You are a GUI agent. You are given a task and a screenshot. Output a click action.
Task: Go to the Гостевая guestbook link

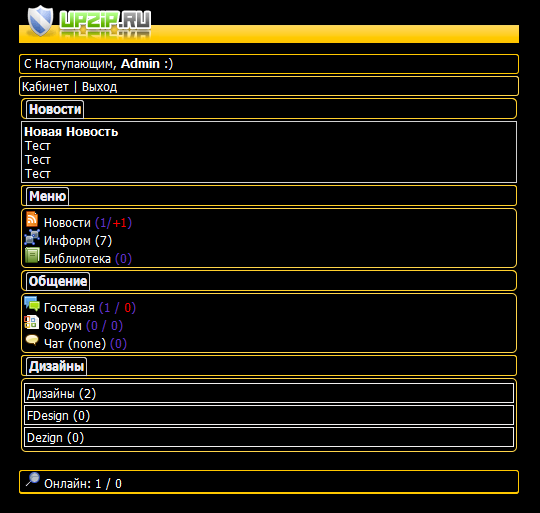69,307
